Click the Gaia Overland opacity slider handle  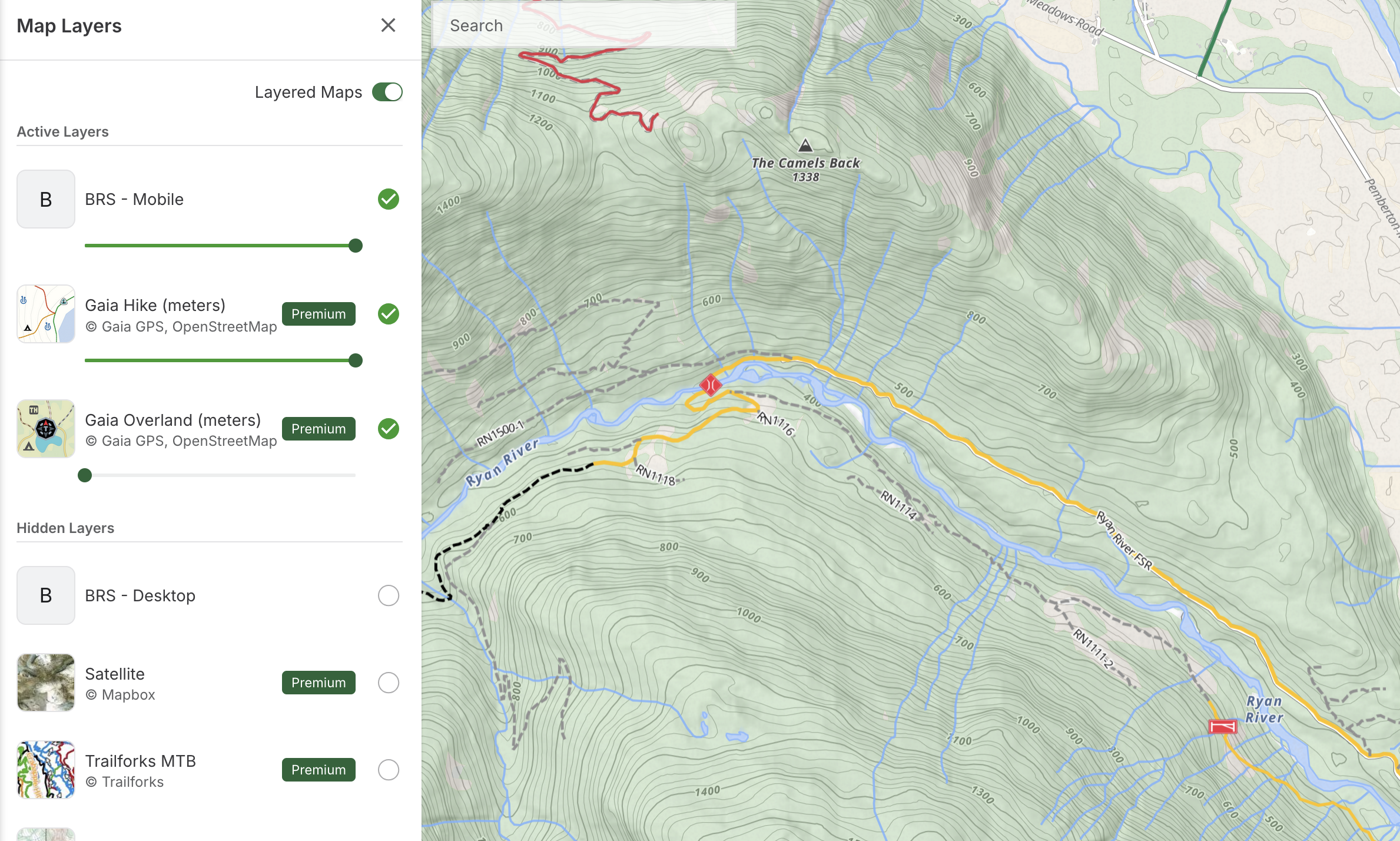pos(85,475)
